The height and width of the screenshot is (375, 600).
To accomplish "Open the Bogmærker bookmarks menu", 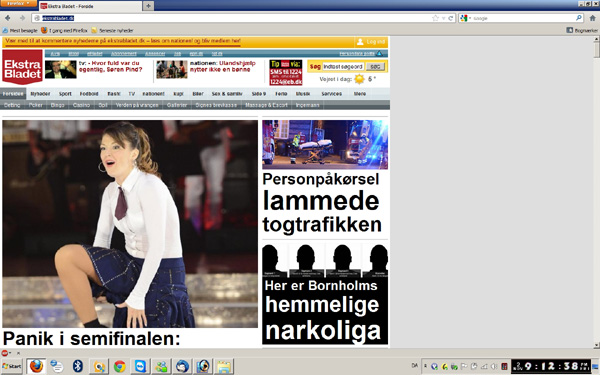I will (582, 30).
